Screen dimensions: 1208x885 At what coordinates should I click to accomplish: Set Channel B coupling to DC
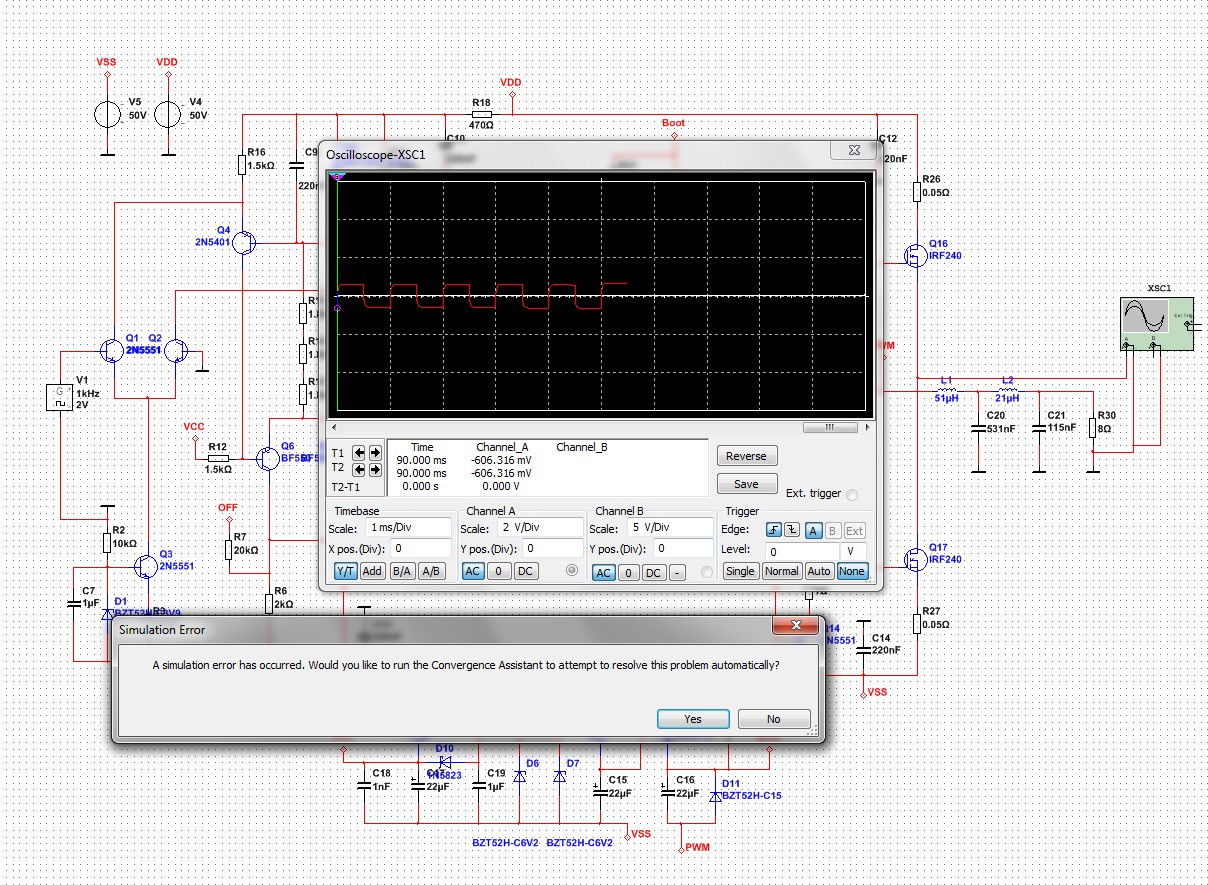click(653, 573)
